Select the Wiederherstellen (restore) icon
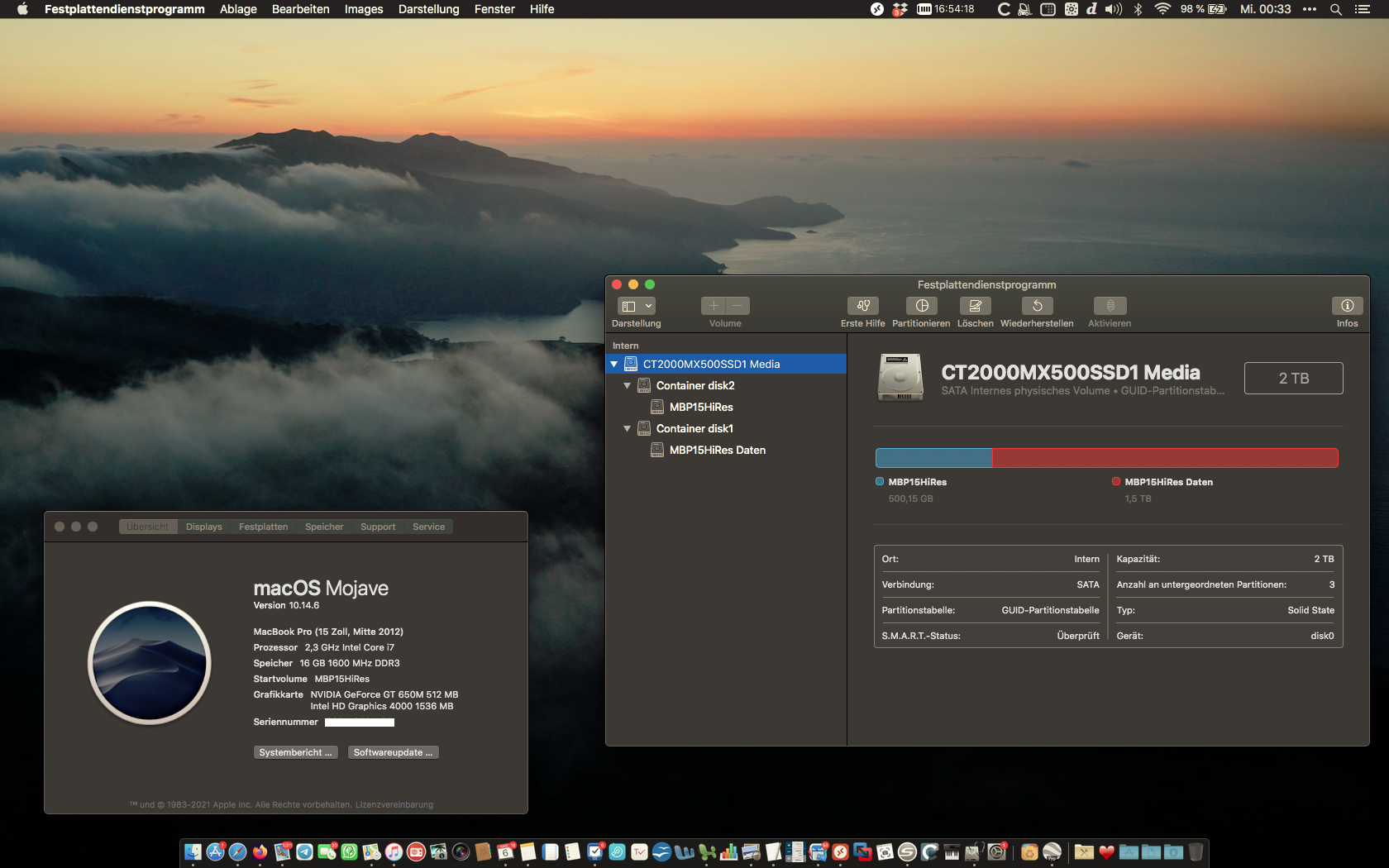1389x868 pixels. (1037, 307)
